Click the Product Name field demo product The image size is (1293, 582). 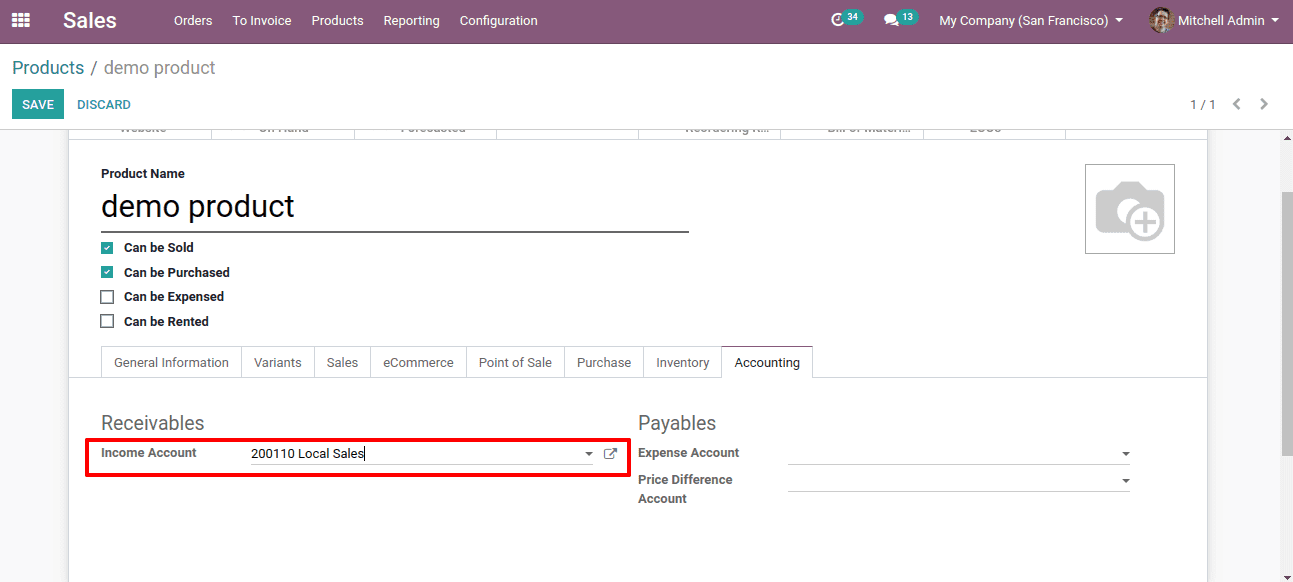click(395, 206)
